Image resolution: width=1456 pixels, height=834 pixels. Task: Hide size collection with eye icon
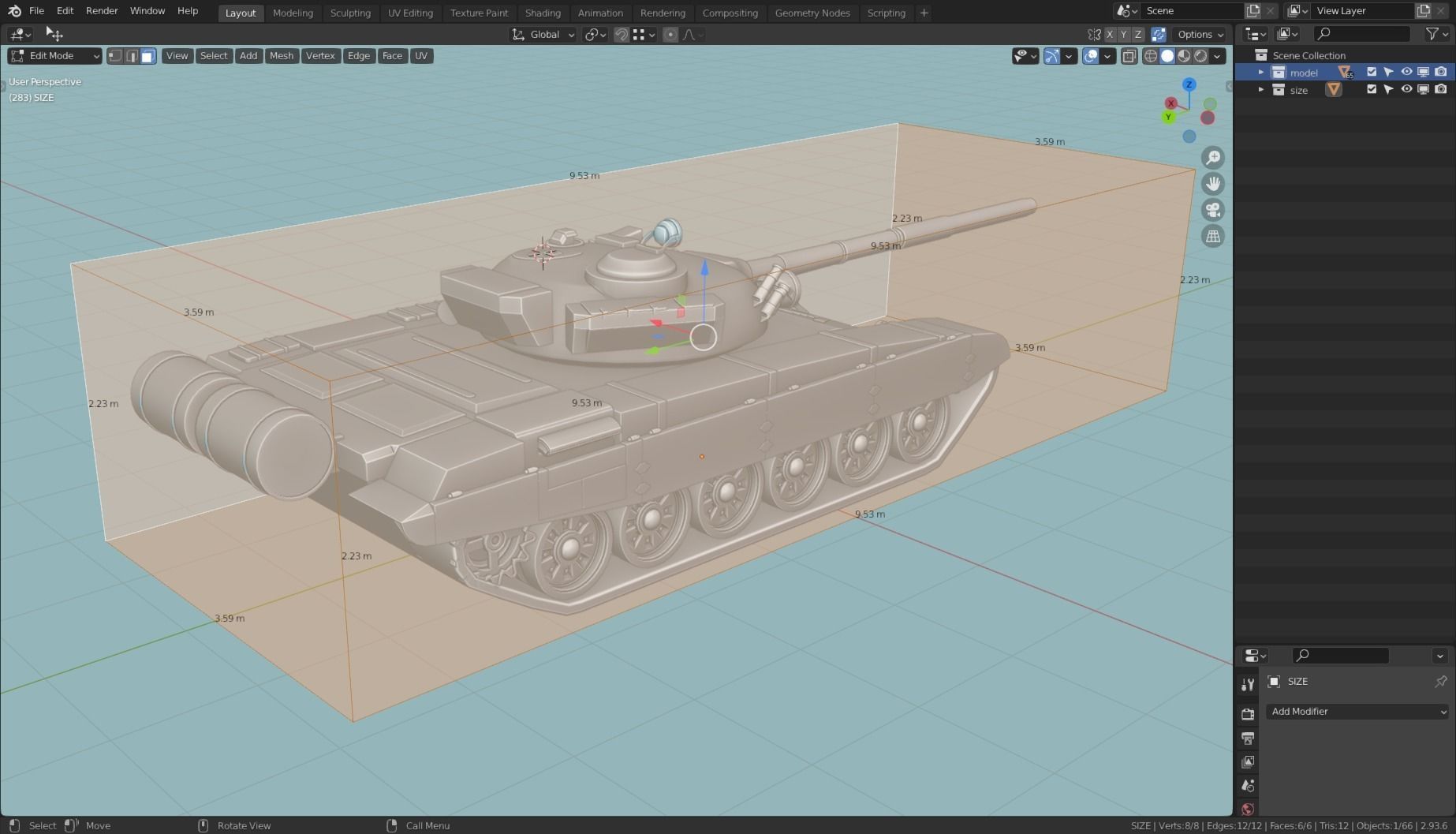click(1406, 89)
